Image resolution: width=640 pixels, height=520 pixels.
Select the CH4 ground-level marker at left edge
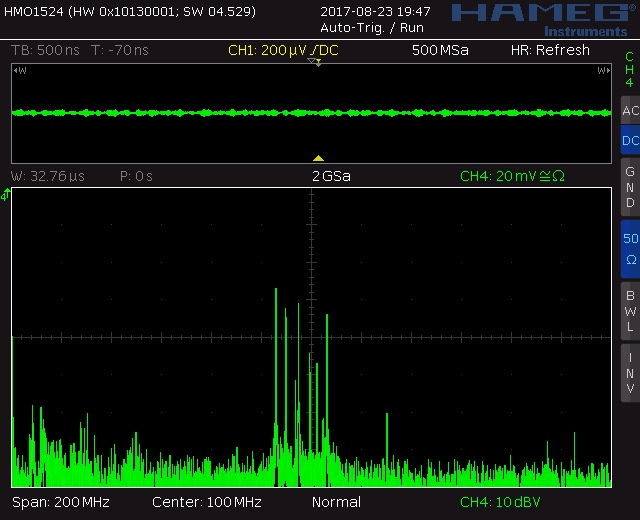[5, 195]
